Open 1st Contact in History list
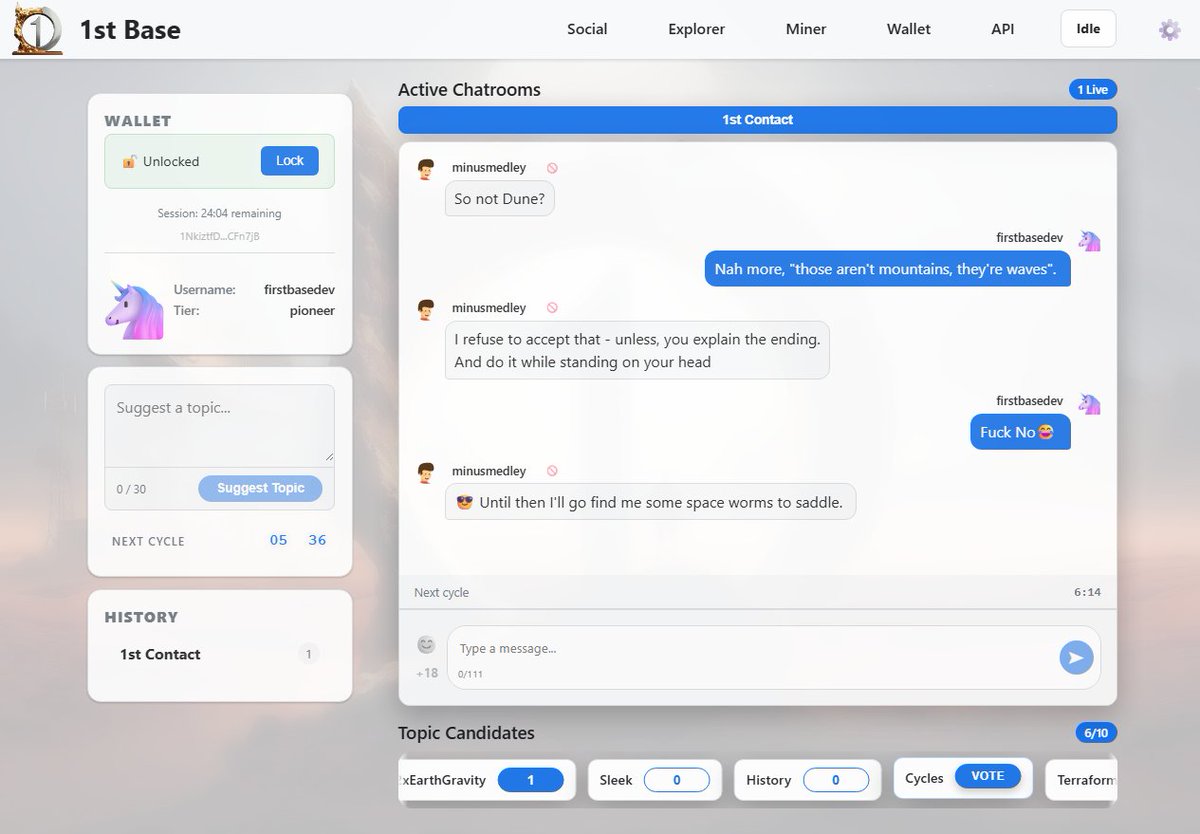This screenshot has height=834, width=1200. tap(160, 654)
